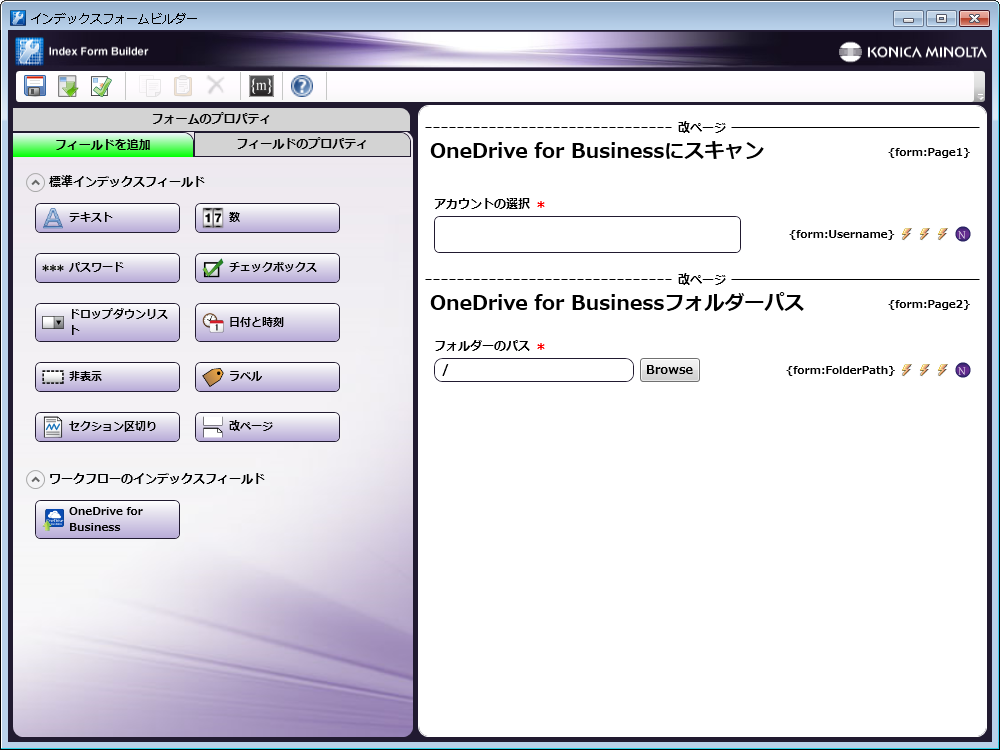Click the middle lightning icon beside {form:FolderPath}
Screen dimensions: 1000x750
(924, 370)
